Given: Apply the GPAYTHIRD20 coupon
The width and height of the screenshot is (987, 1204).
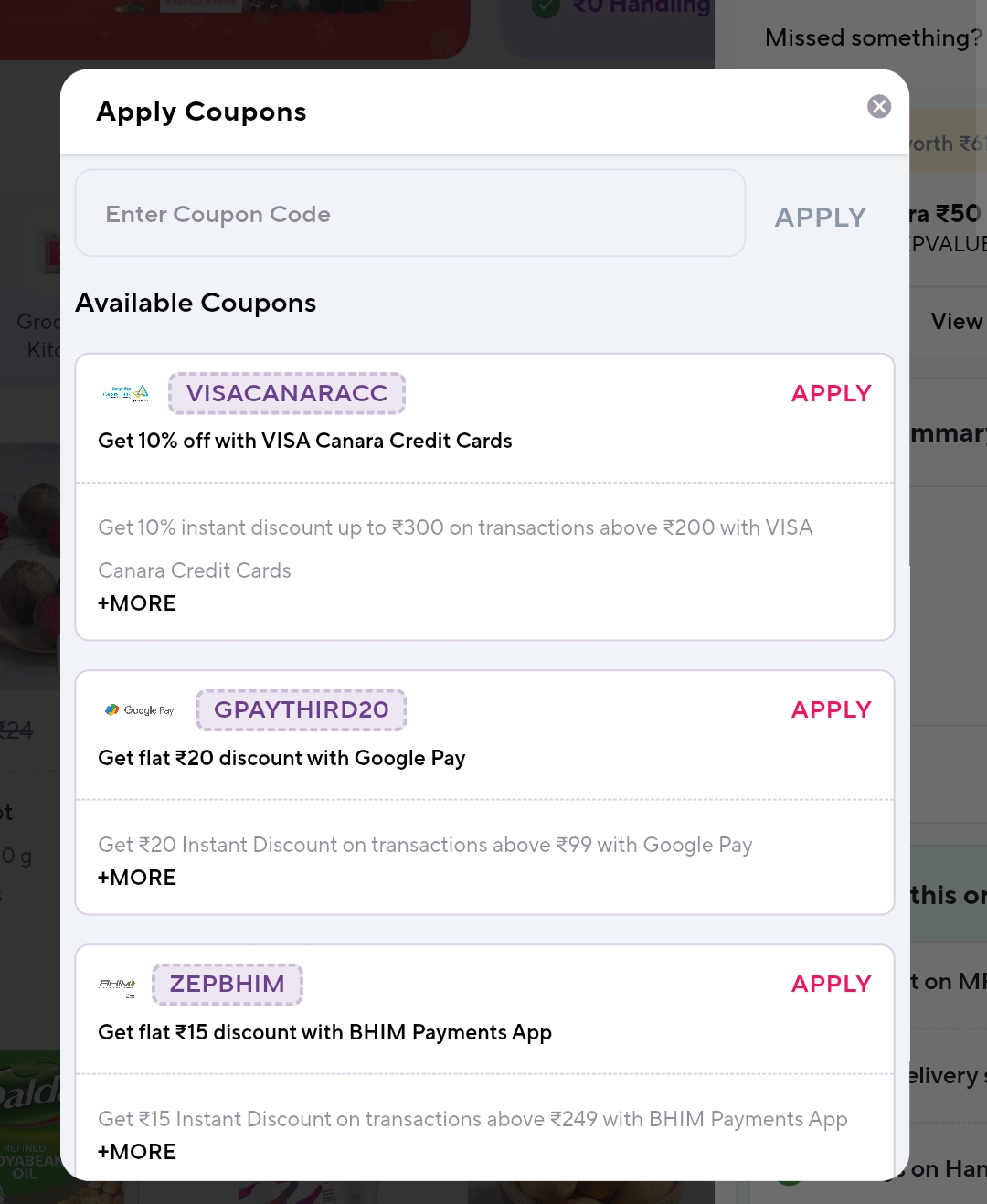Looking at the screenshot, I should coord(831,709).
